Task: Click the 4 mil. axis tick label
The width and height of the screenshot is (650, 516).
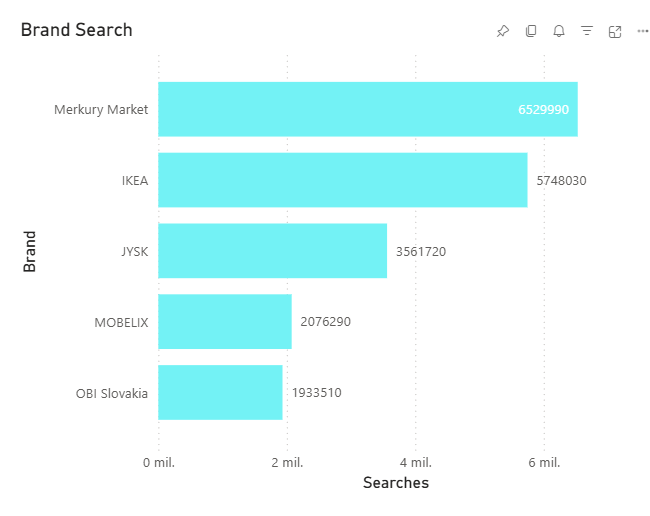Action: coord(416,463)
